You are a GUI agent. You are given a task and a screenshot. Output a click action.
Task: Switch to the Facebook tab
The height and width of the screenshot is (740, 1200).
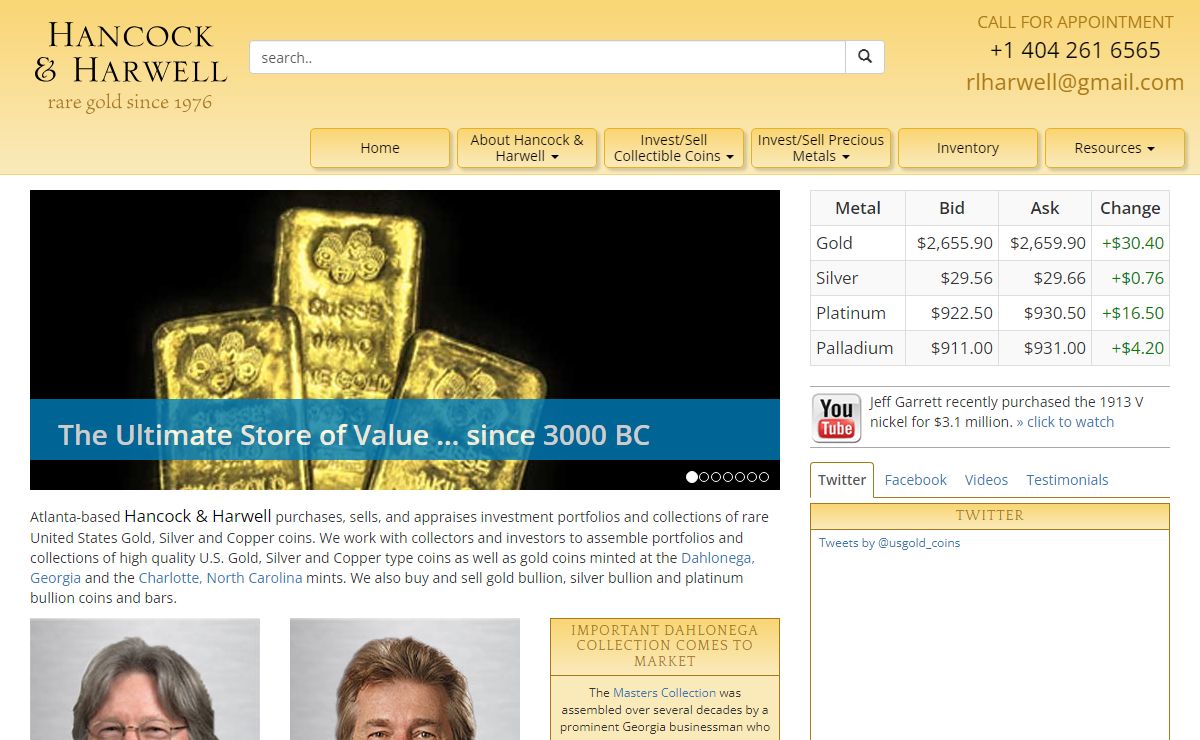coord(916,480)
